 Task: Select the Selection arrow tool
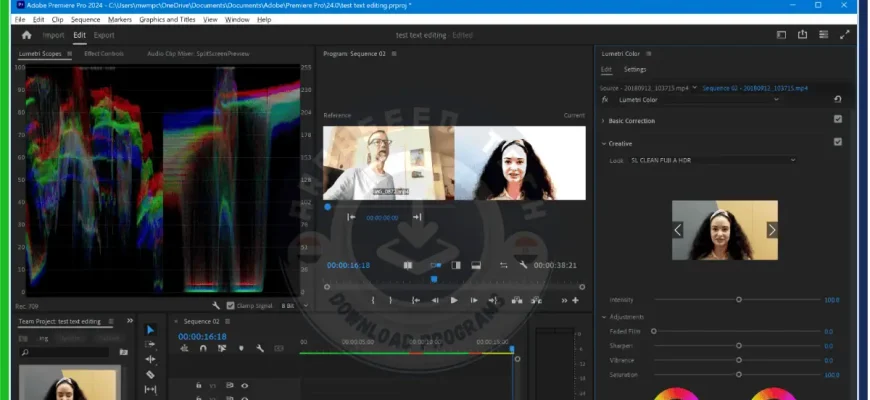pyautogui.click(x=150, y=329)
